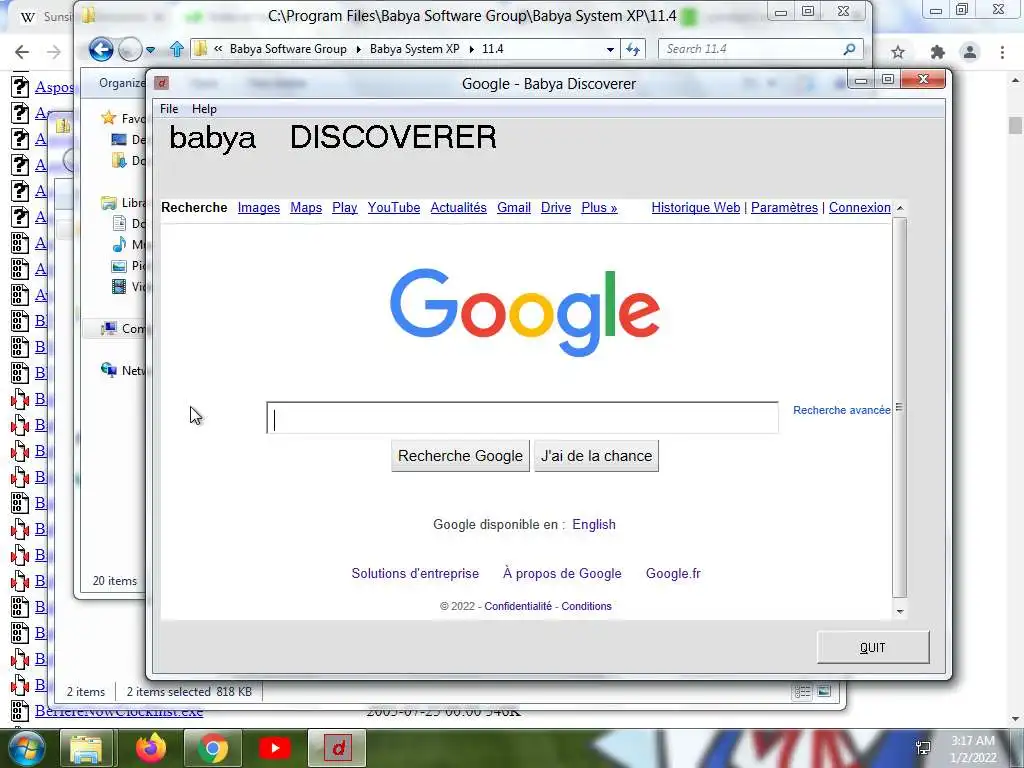Screen dimensions: 1024x768
Task: Open the Images link on Google page
Action: click(x=259, y=208)
